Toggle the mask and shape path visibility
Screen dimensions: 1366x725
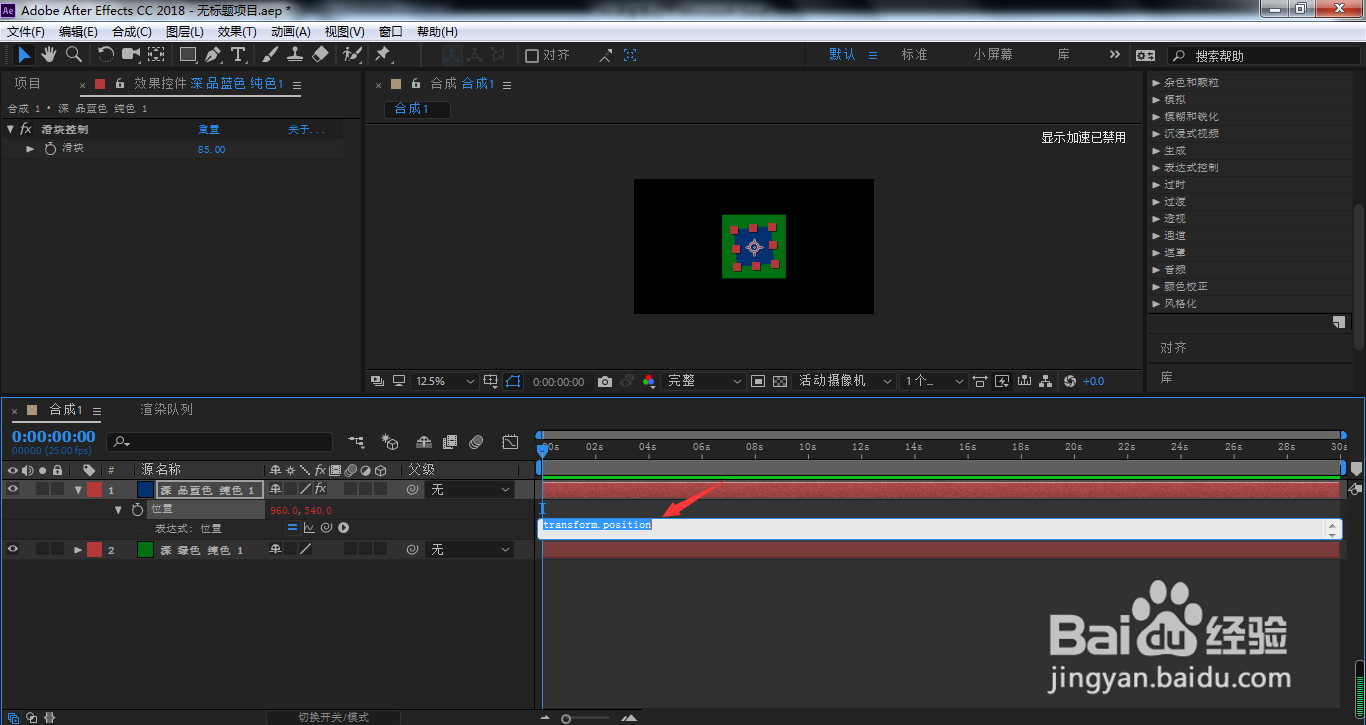(513, 381)
